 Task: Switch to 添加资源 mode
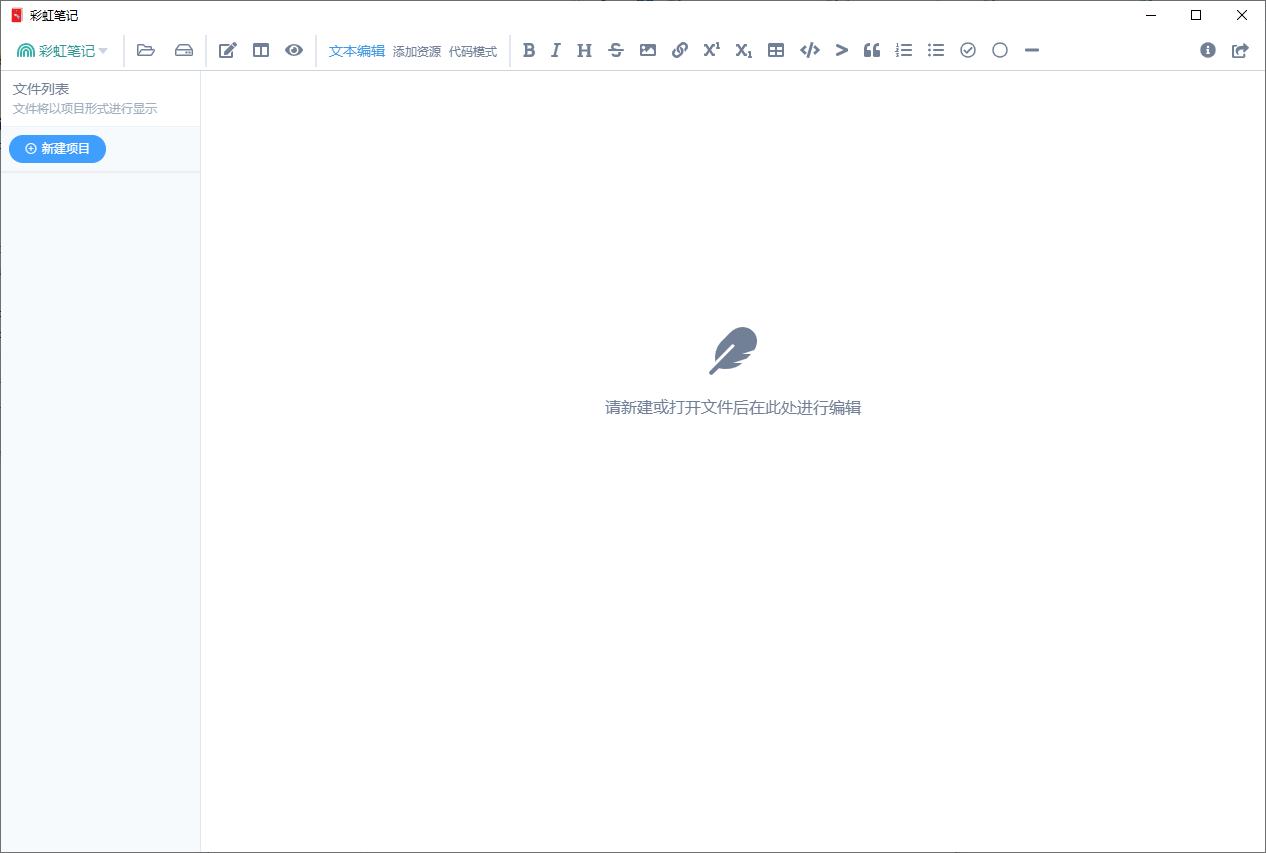coord(420,51)
